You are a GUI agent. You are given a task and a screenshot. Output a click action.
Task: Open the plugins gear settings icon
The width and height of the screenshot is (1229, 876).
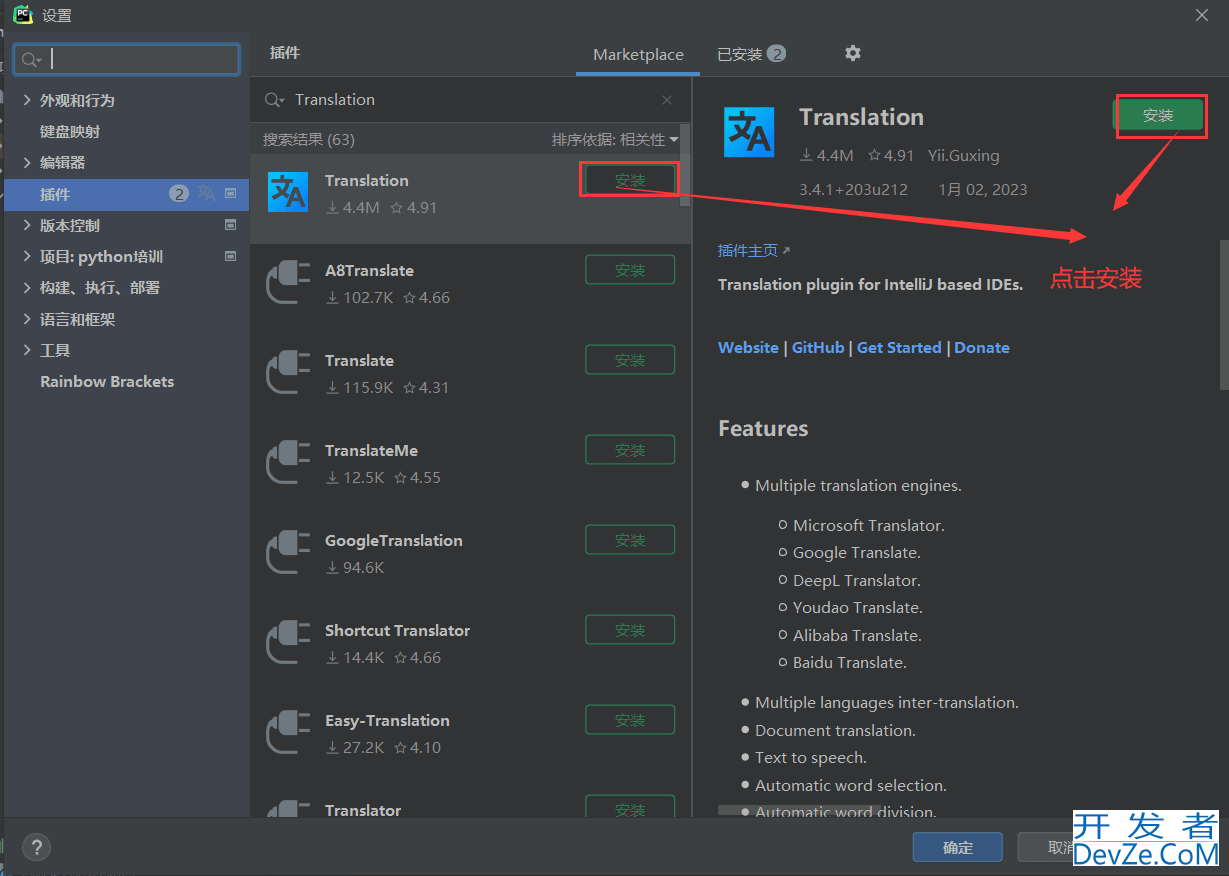click(852, 53)
